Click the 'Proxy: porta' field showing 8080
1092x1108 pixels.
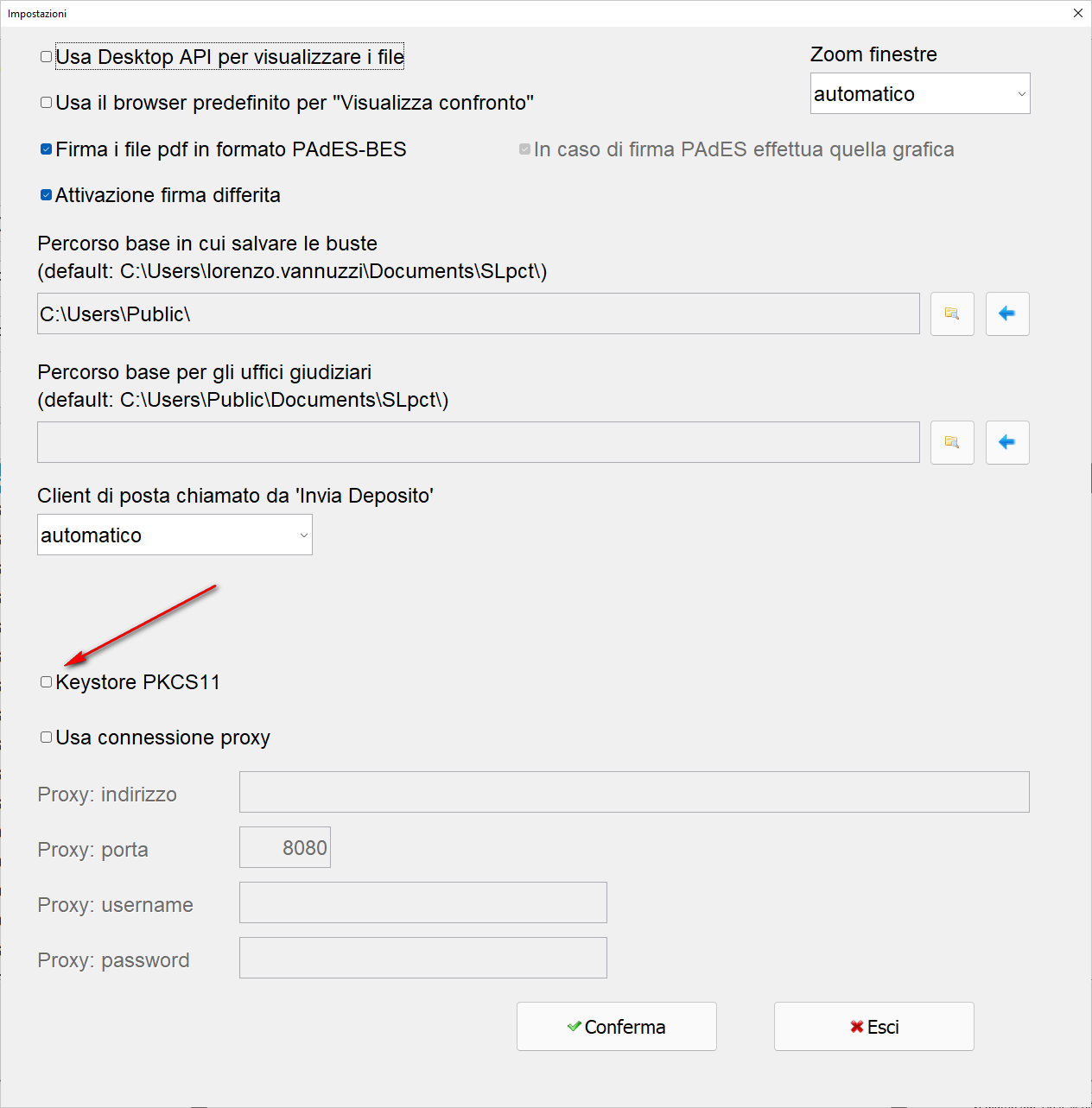(x=285, y=847)
